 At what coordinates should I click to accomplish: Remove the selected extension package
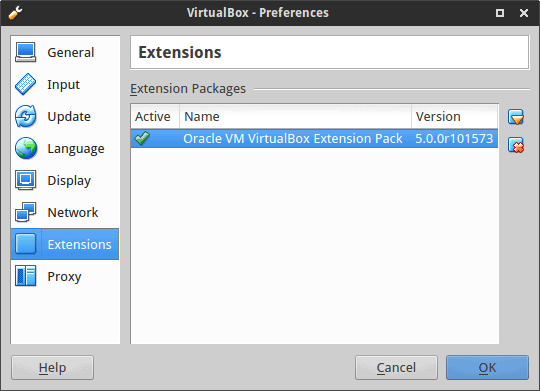516,145
